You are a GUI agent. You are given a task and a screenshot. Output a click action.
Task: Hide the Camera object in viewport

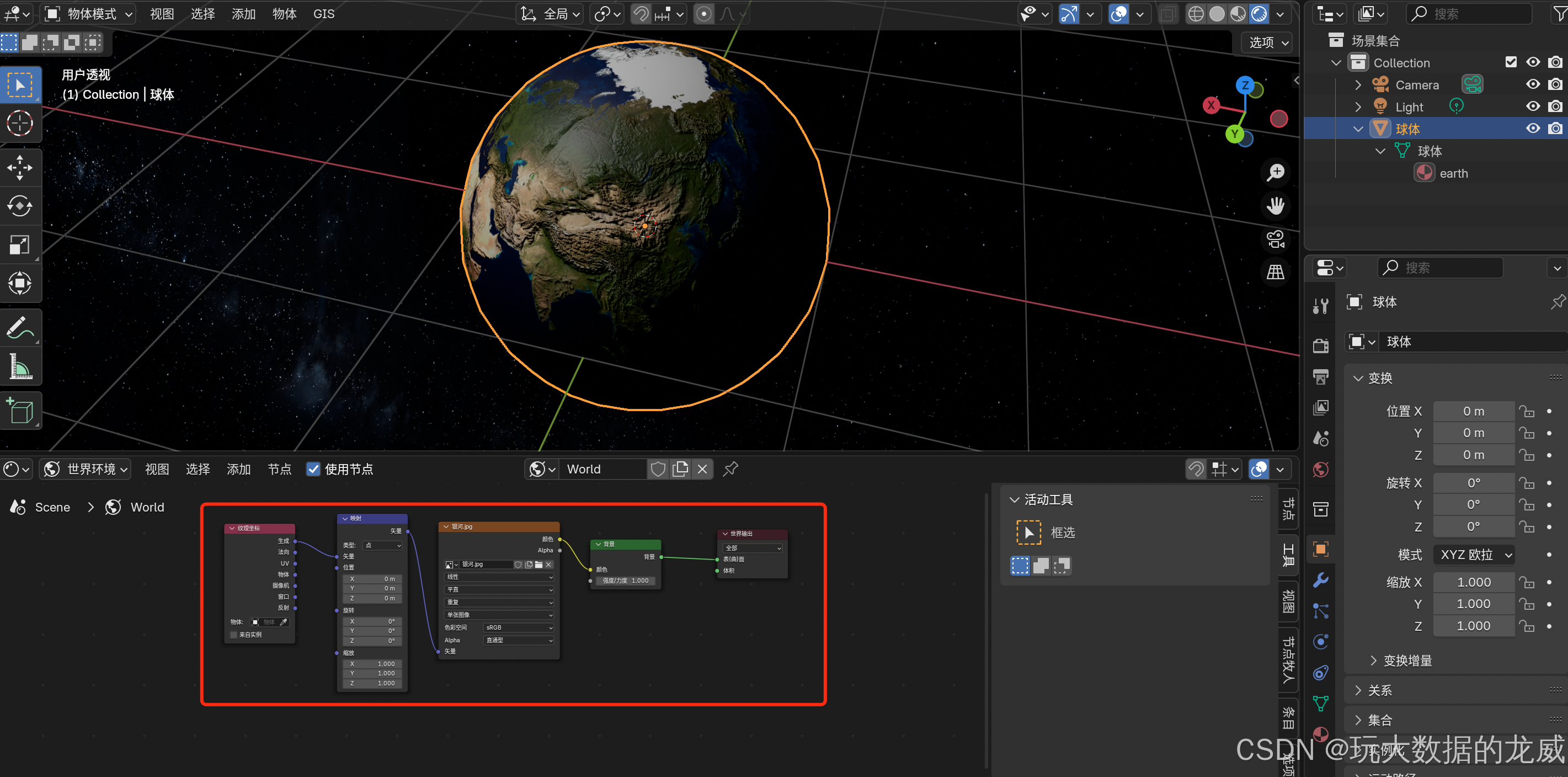[1533, 84]
